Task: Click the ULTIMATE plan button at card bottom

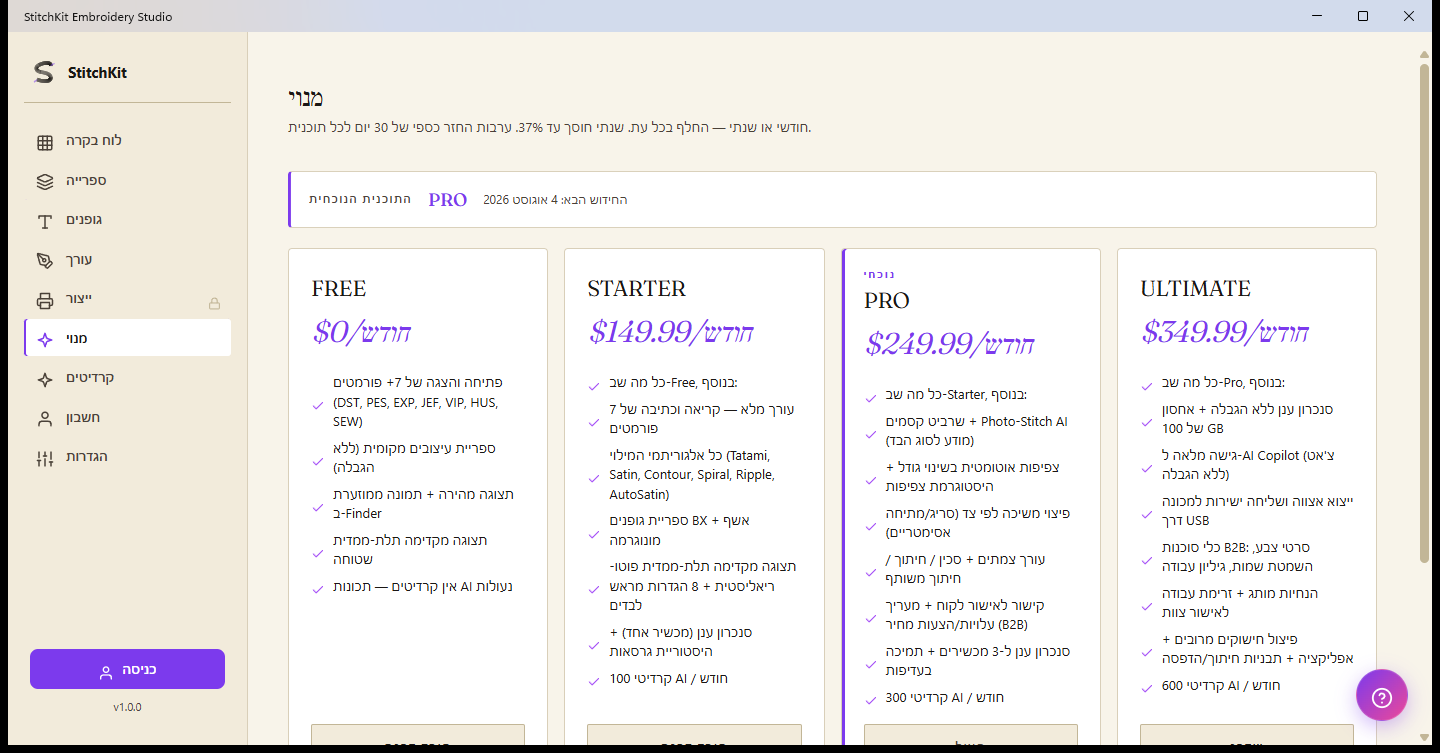Action: click(1246, 737)
